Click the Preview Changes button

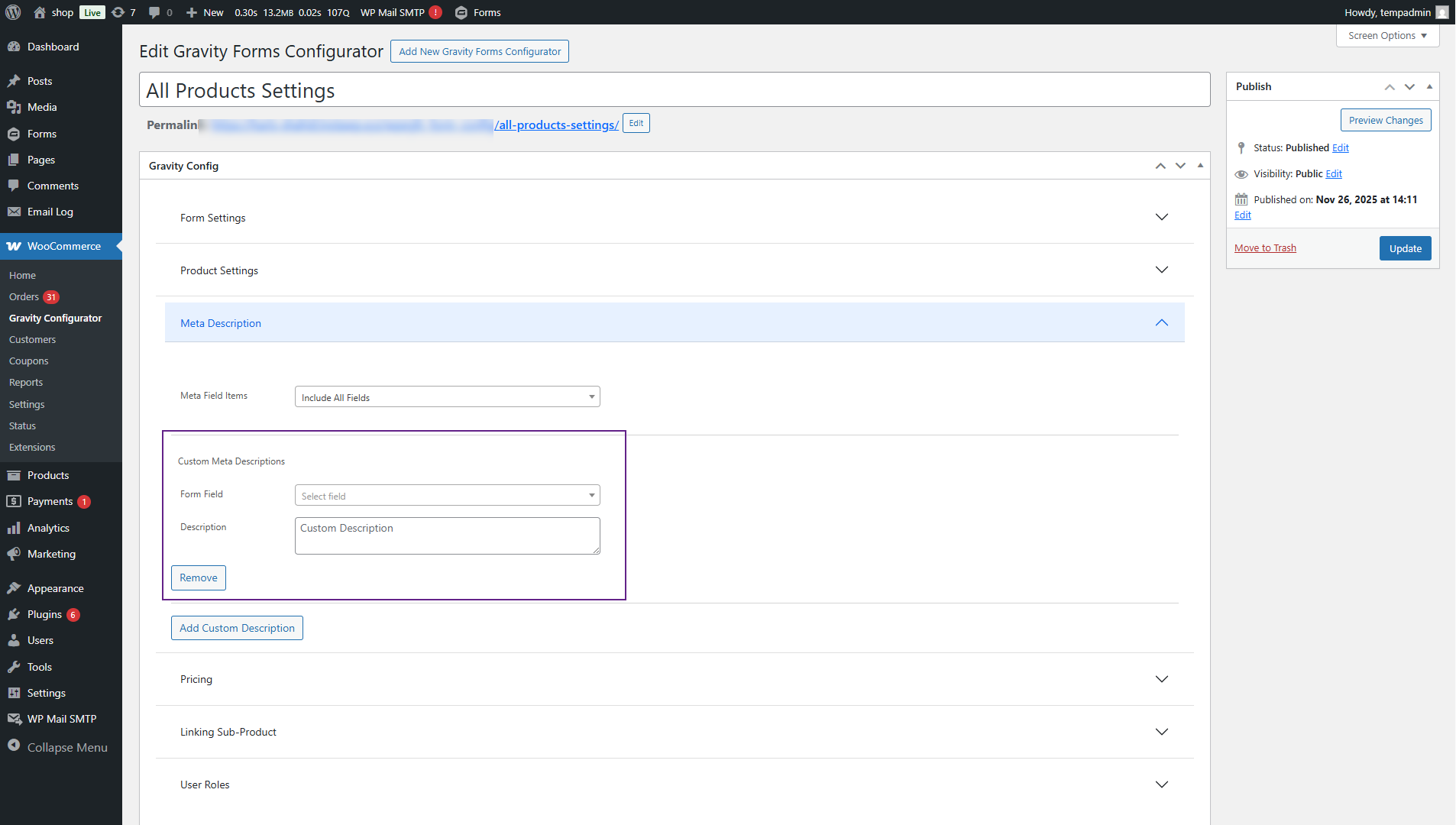pos(1386,121)
